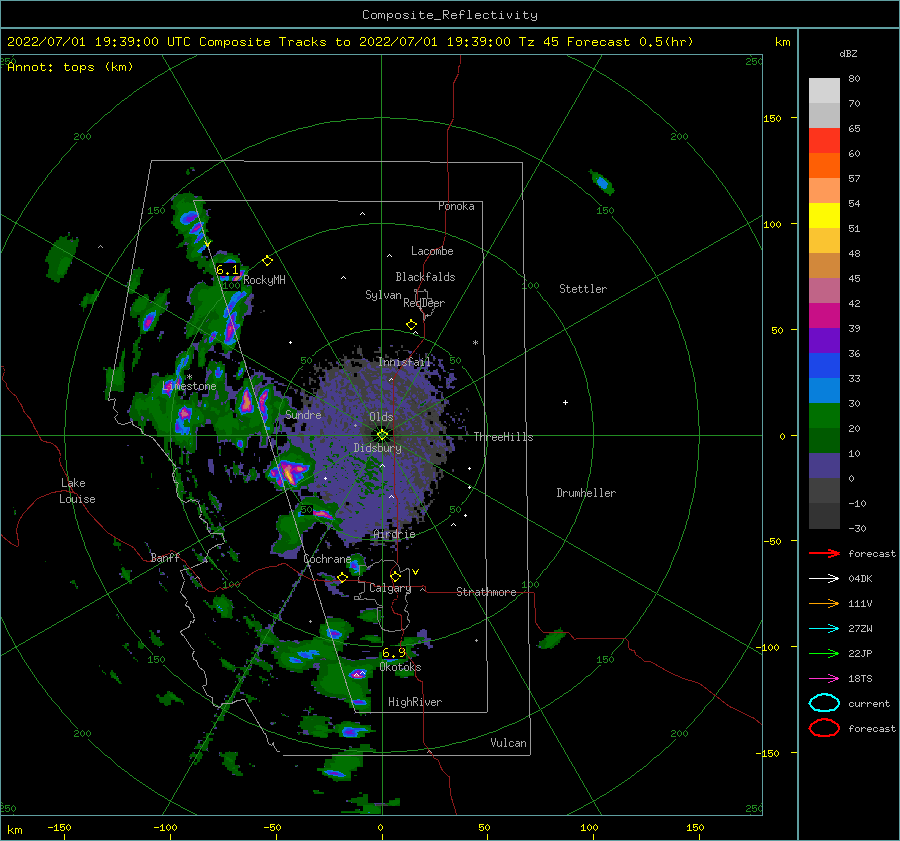900x841 pixels.
Task: Click the RedDeer city label
Action: [x=424, y=303]
